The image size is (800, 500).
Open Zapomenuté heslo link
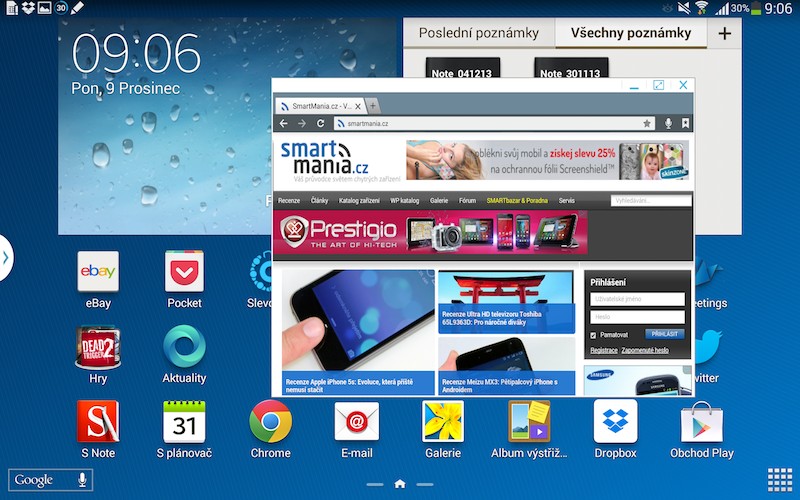(645, 351)
